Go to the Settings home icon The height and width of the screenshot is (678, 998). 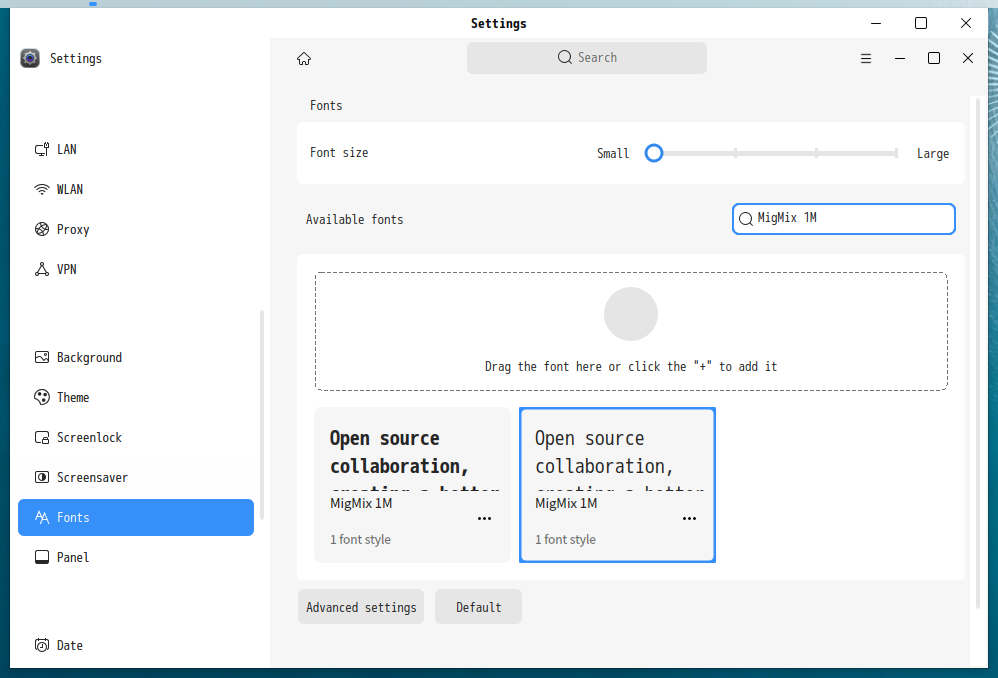pyautogui.click(x=304, y=59)
